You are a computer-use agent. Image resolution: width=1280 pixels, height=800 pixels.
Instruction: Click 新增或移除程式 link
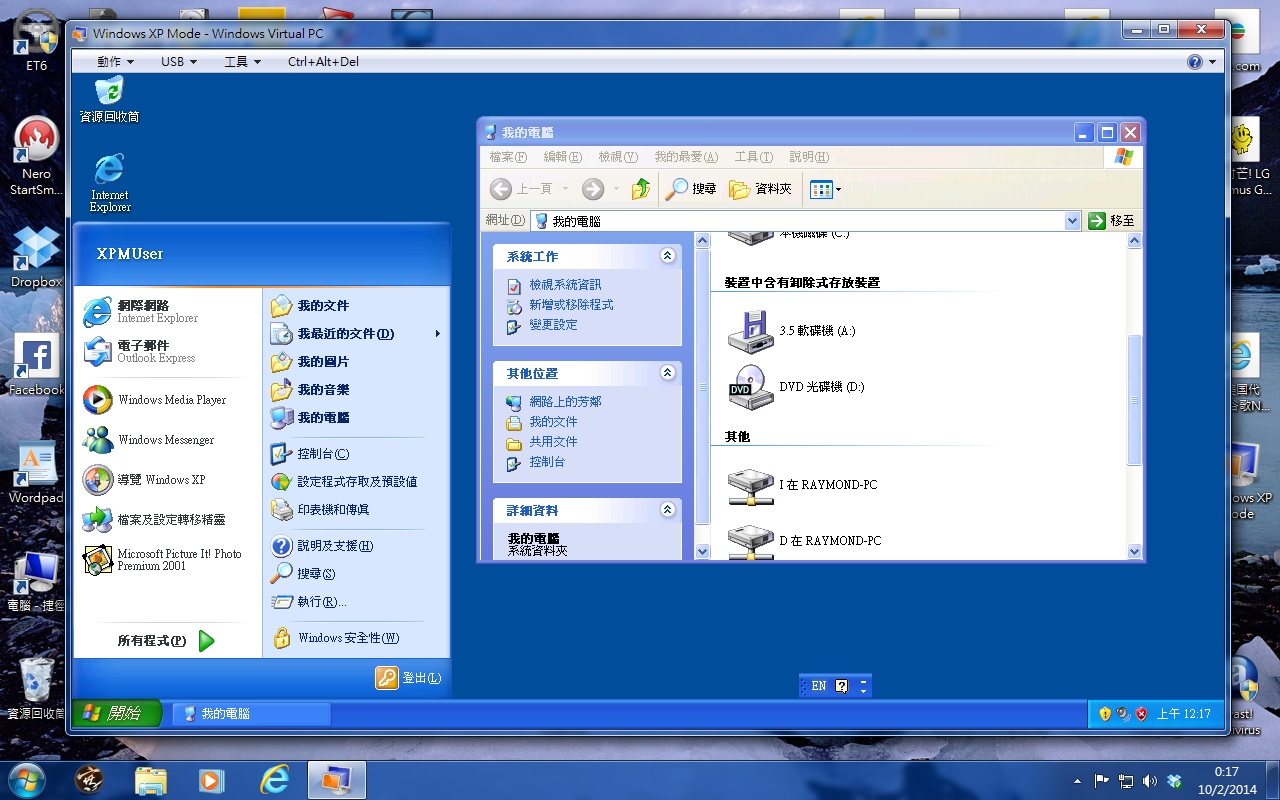571,305
